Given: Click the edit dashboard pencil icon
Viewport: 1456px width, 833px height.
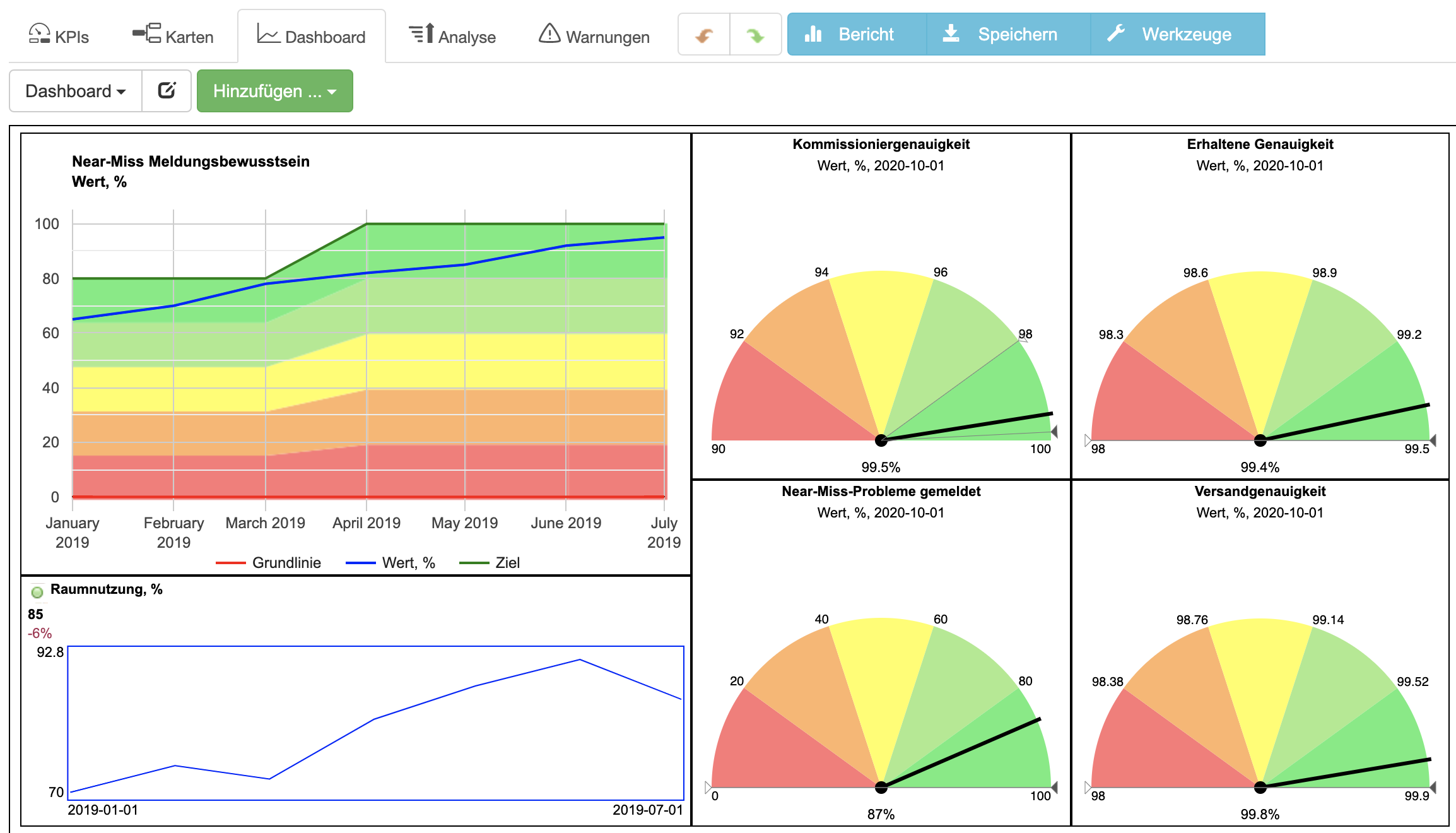Looking at the screenshot, I should click(167, 91).
